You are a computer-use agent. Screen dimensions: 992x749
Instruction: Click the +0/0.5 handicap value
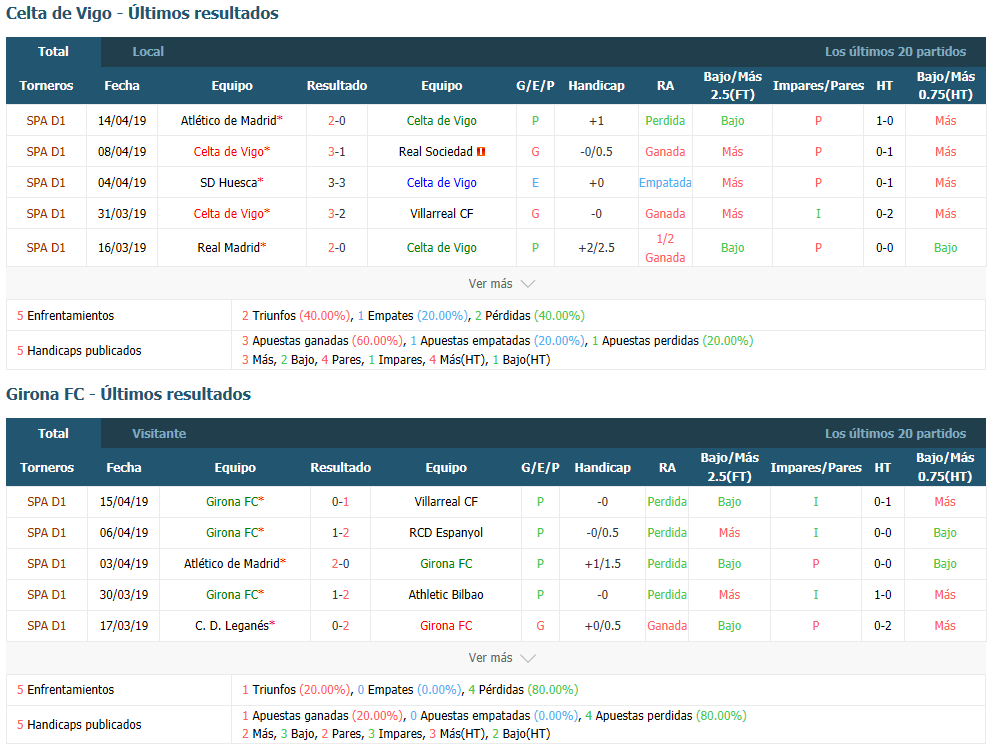click(602, 626)
